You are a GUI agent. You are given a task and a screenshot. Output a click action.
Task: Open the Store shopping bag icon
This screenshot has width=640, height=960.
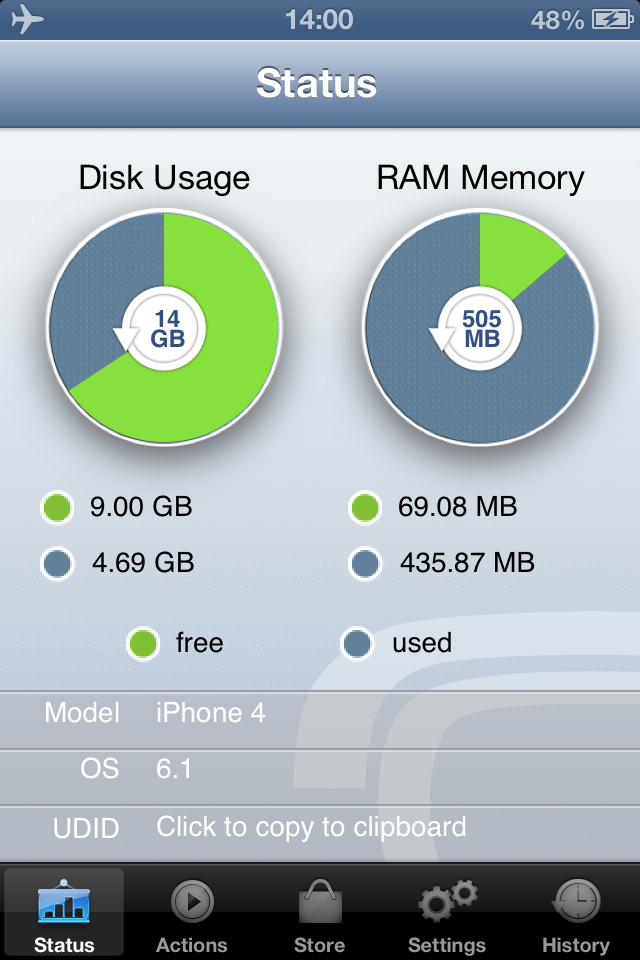point(320,903)
